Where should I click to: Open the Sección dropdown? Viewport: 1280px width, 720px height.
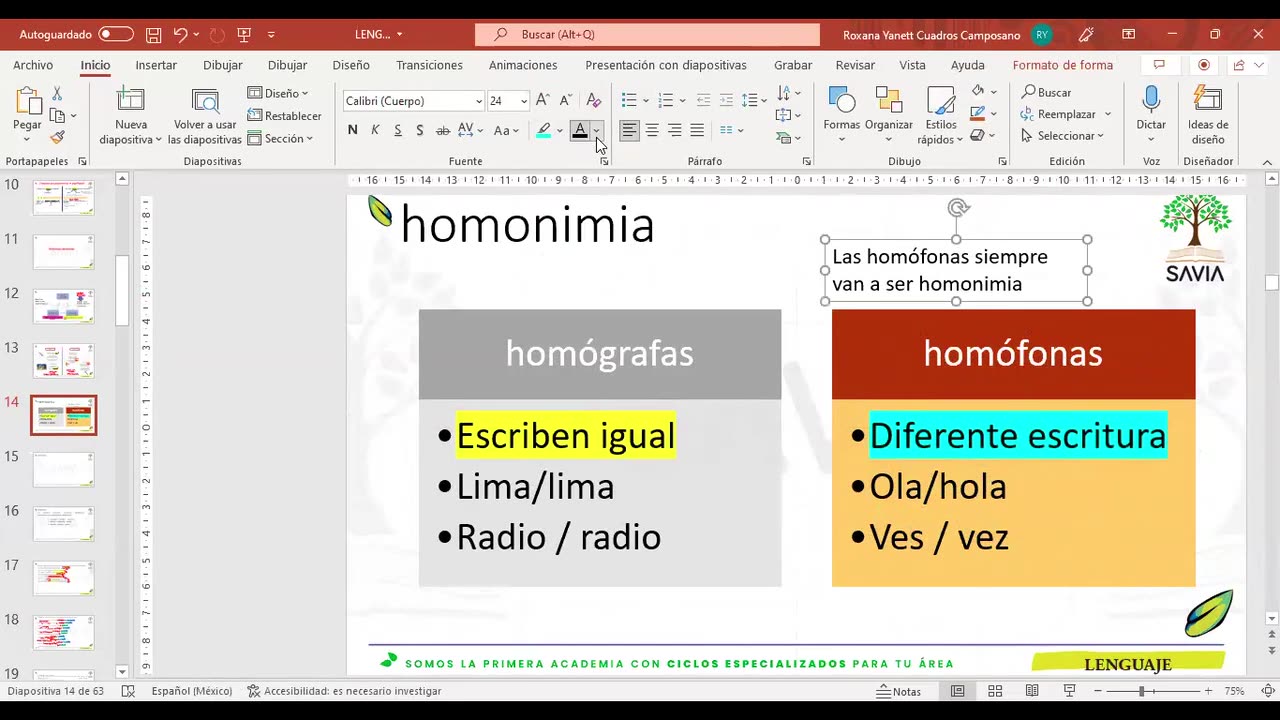tap(280, 138)
